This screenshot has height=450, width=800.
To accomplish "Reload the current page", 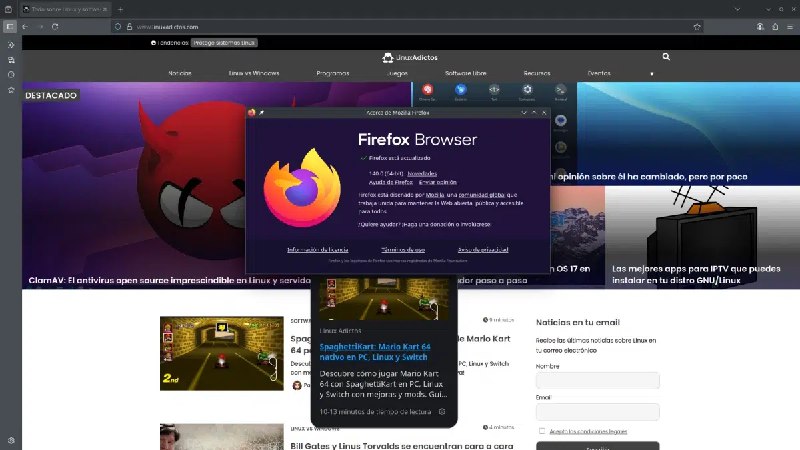I will pos(55,27).
